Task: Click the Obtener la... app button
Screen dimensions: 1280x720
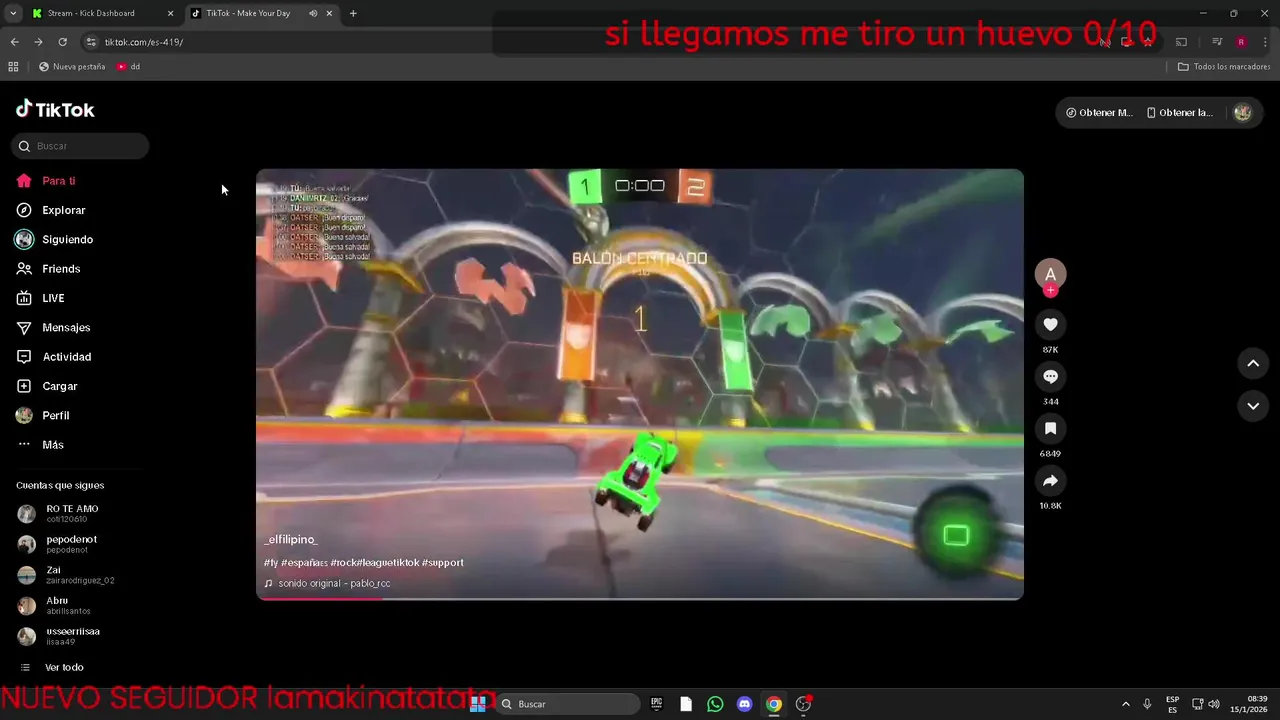Action: (x=1180, y=113)
